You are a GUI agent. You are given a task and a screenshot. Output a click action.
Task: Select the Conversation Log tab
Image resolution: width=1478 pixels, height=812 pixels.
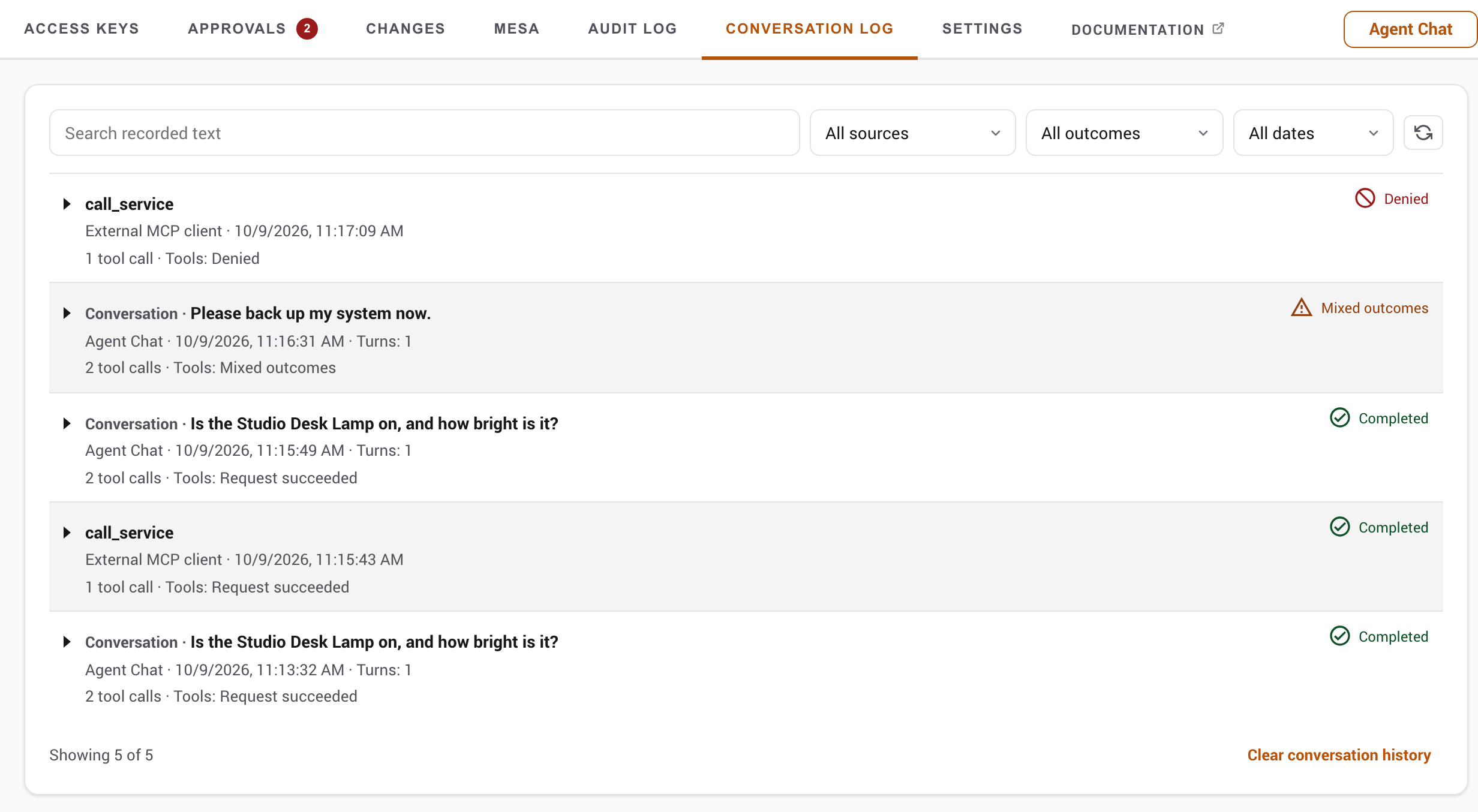pyautogui.click(x=809, y=28)
